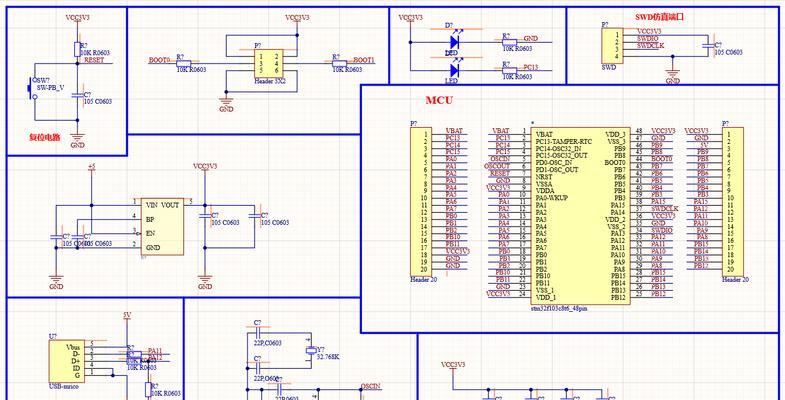Click MCU pin name PC13-TAMPER-RTC

(564, 142)
